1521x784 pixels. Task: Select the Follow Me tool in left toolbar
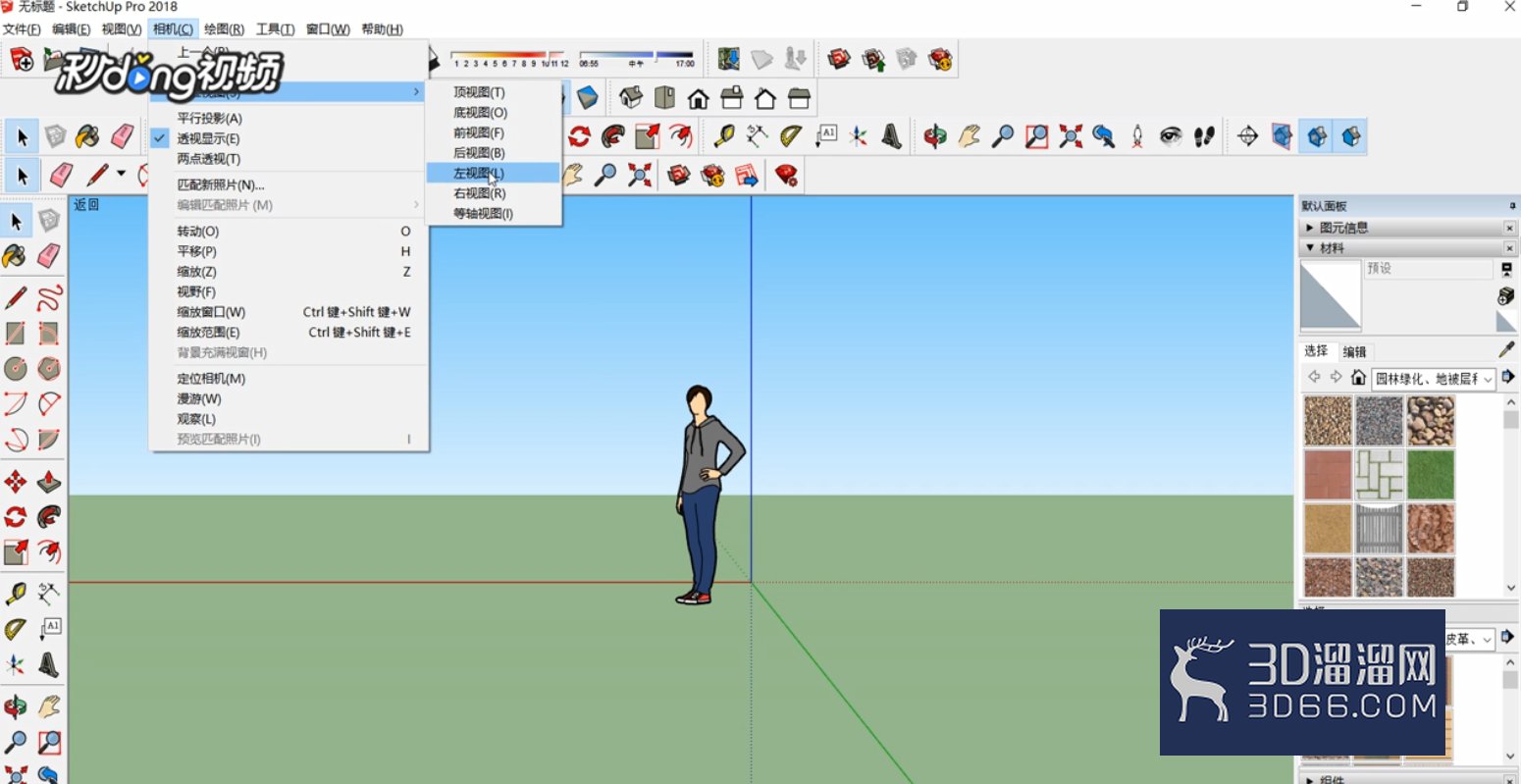click(x=49, y=516)
